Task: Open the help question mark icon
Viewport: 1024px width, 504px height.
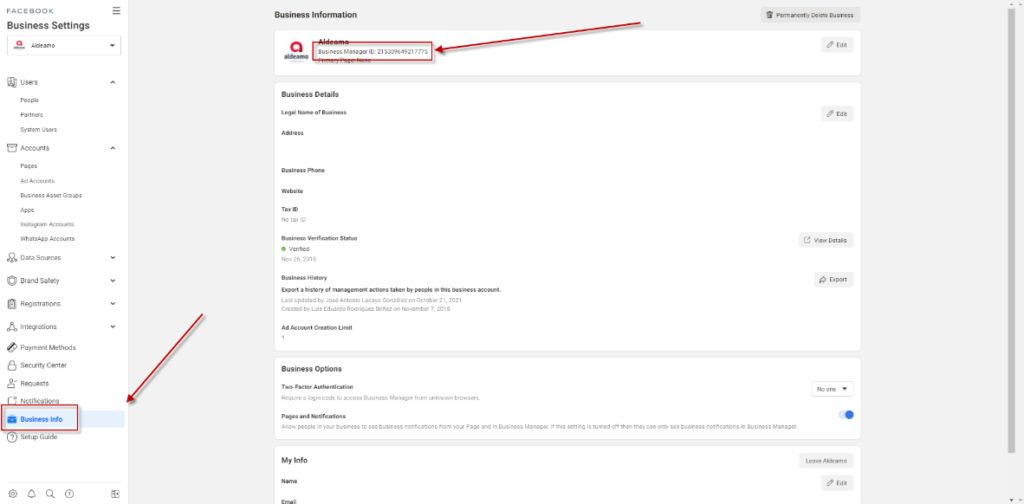Action: coord(69,494)
